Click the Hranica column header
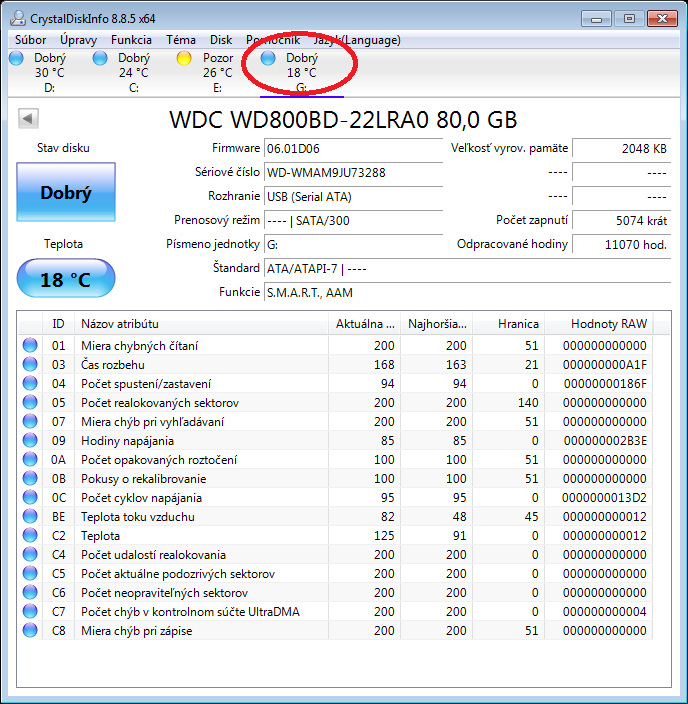 pos(508,324)
